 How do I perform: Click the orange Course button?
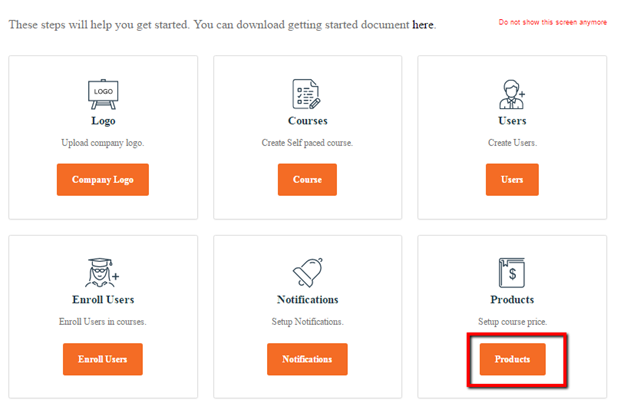click(x=307, y=180)
